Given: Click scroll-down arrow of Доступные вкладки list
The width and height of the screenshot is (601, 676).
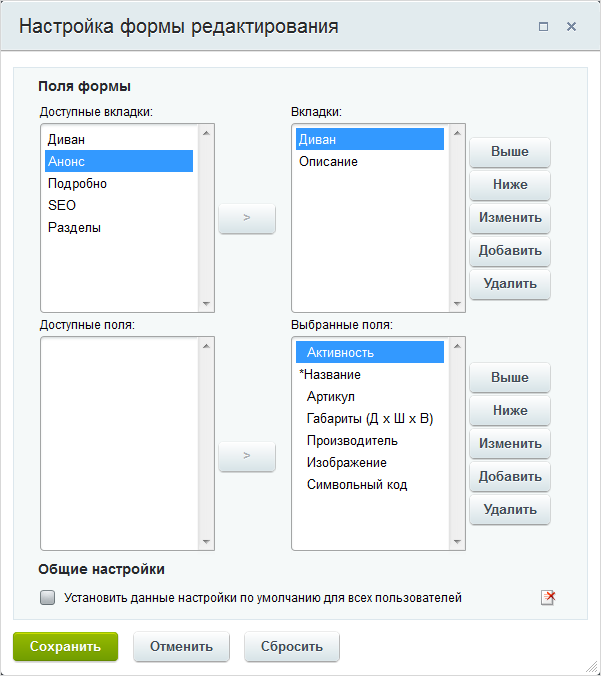Looking at the screenshot, I should [206, 304].
